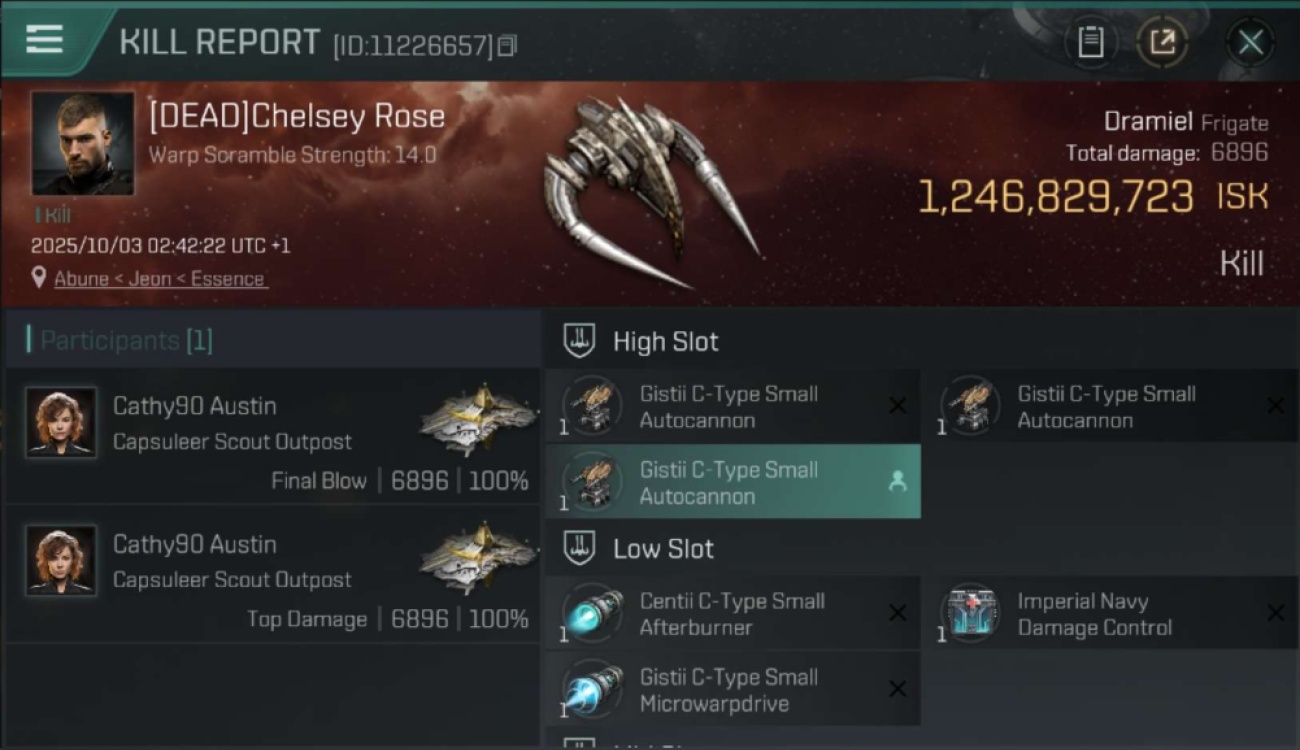
Task: Open the Gistii C-Type Small Microwarpdrive item
Action: pos(733,689)
